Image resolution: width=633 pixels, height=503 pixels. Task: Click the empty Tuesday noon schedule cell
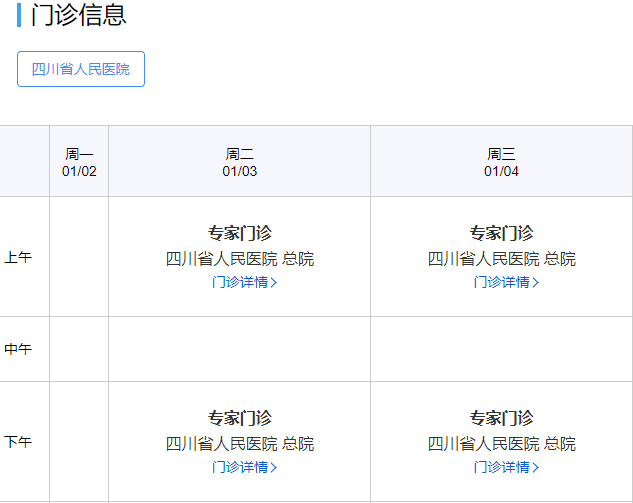(x=239, y=349)
